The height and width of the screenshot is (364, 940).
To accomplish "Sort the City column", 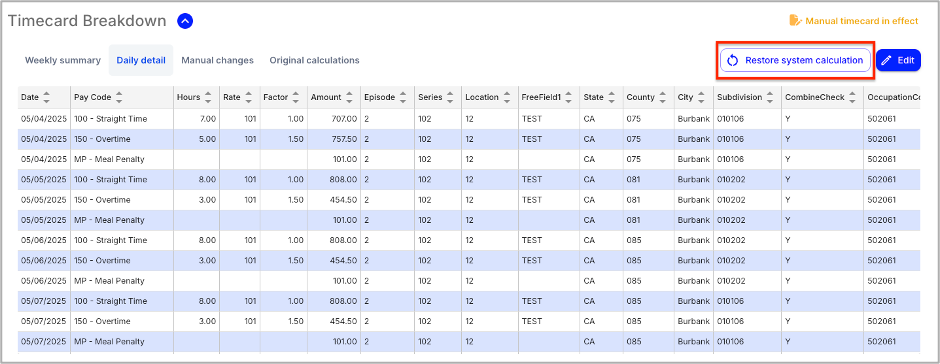I will pyautogui.click(x=701, y=97).
